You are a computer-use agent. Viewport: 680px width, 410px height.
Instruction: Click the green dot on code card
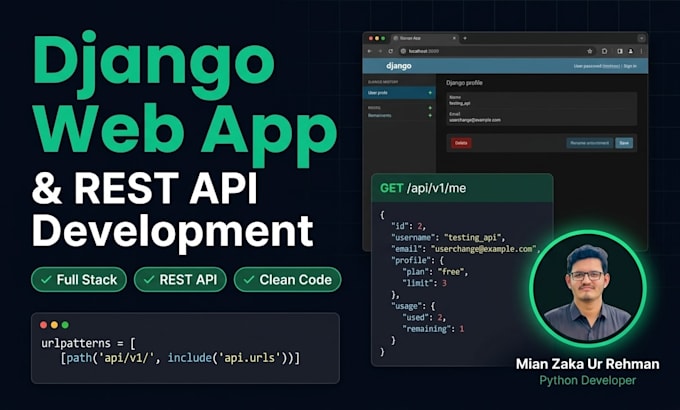65,325
